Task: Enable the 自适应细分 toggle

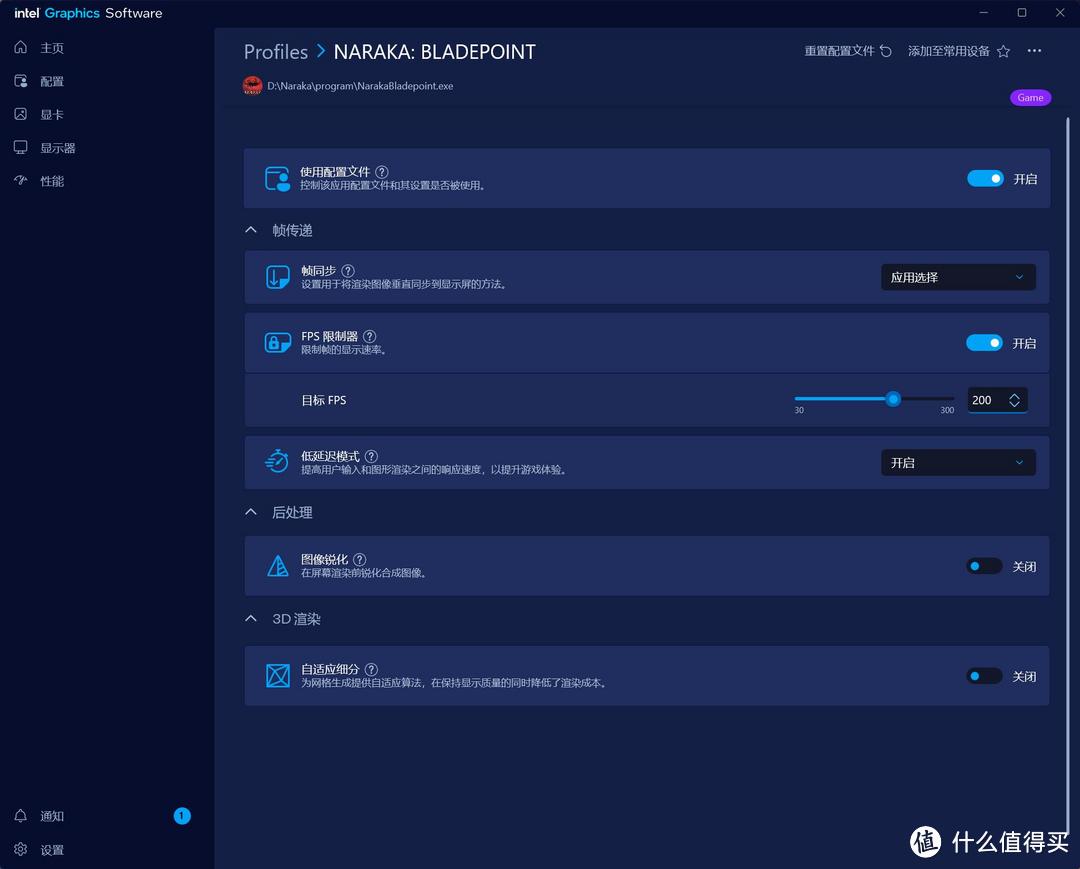Action: click(x=984, y=676)
